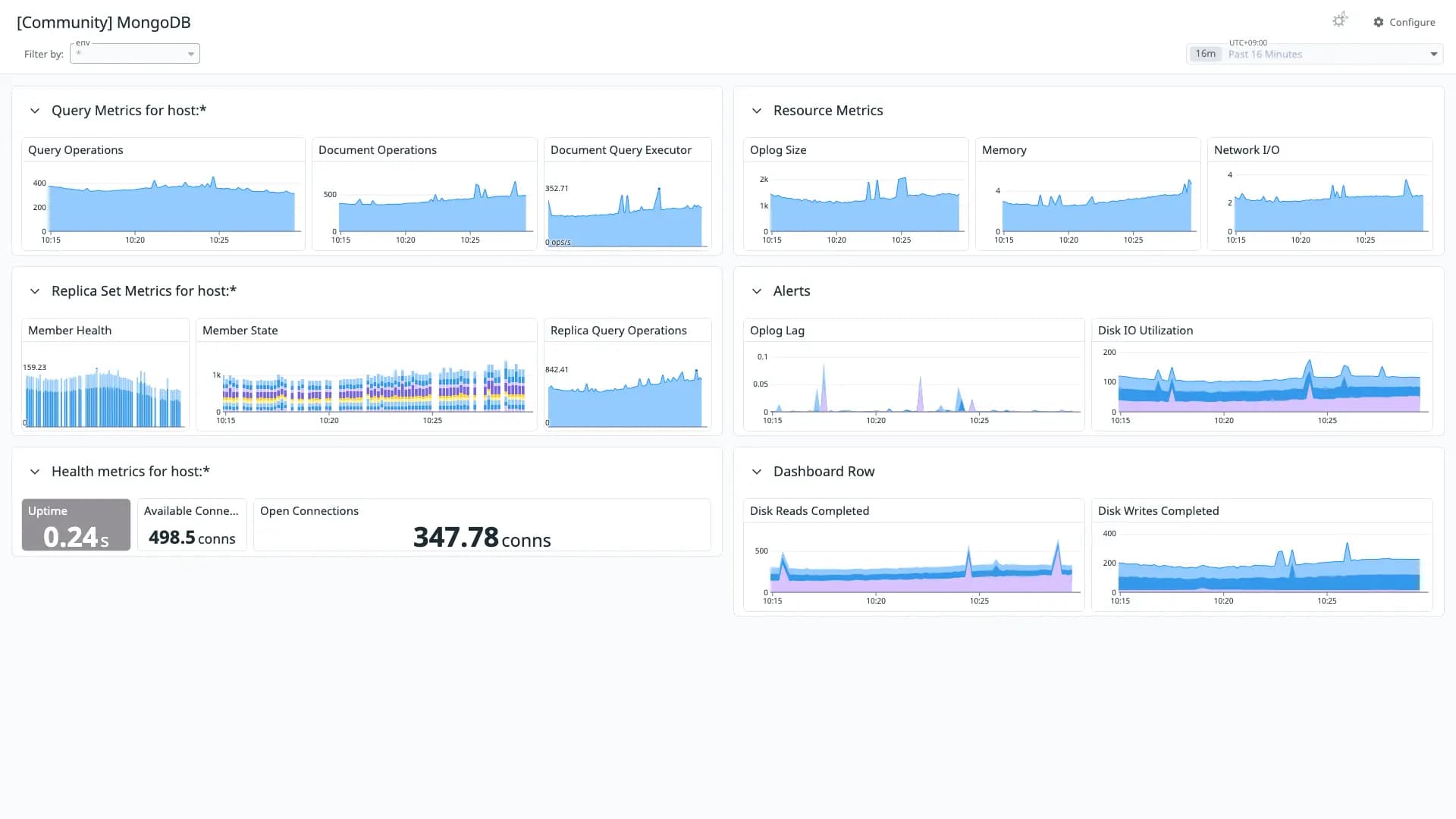Click the Uptime 0.24 s widget
1456x819 pixels.
pos(76,525)
